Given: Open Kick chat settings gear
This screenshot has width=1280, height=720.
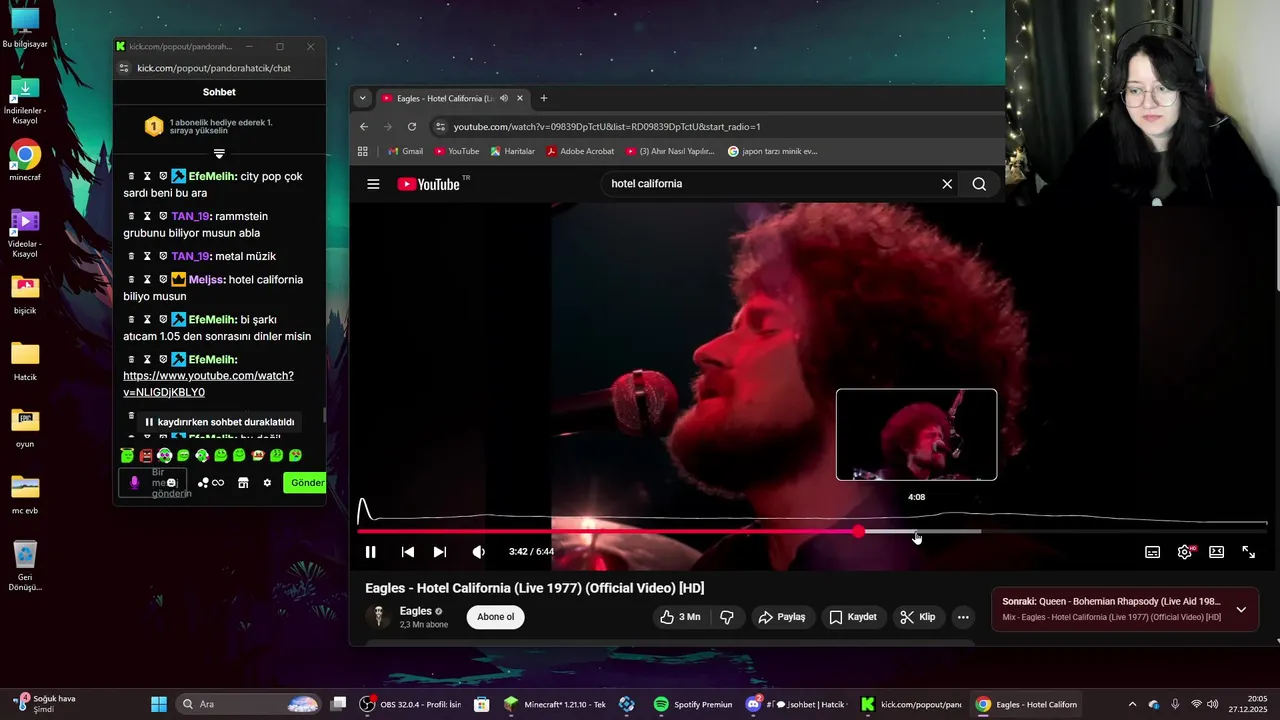Looking at the screenshot, I should (267, 483).
